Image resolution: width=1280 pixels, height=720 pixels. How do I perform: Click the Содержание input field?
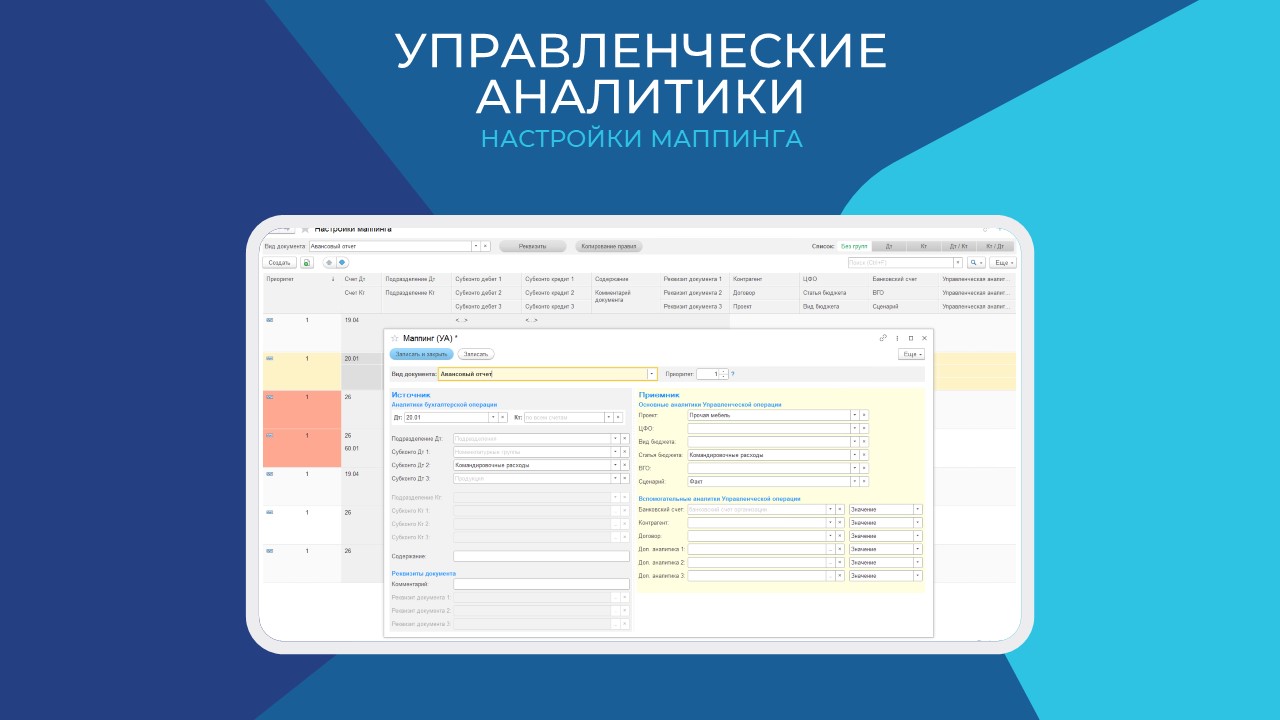click(x=541, y=556)
